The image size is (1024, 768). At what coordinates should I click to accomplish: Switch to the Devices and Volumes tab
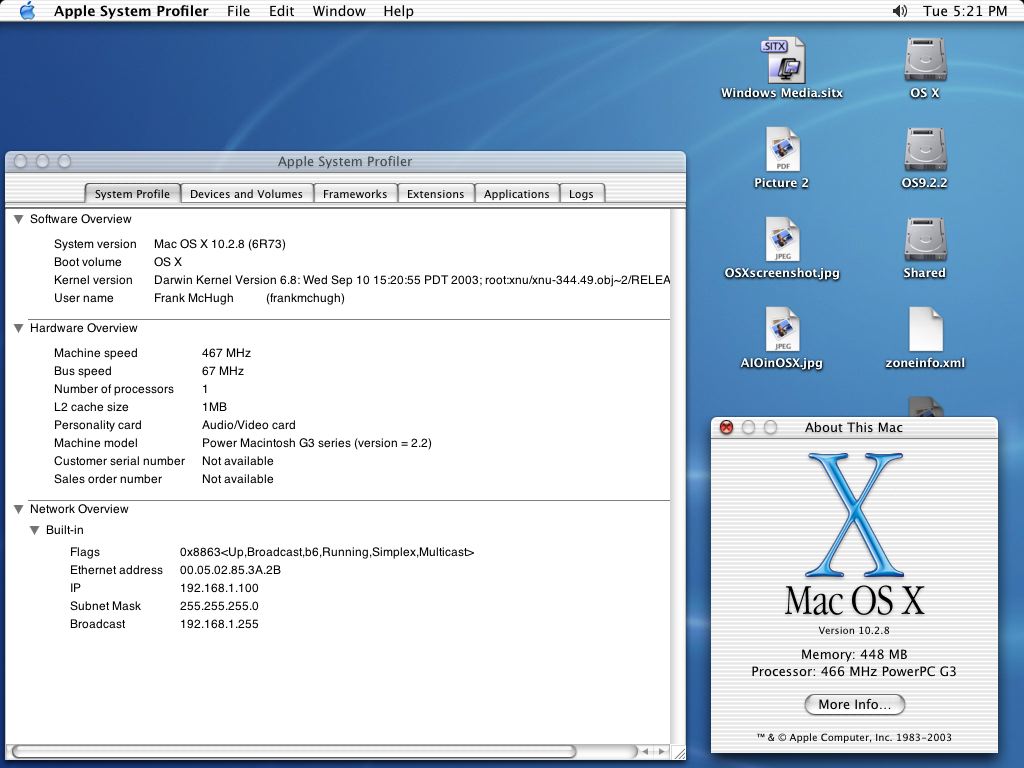click(x=246, y=193)
